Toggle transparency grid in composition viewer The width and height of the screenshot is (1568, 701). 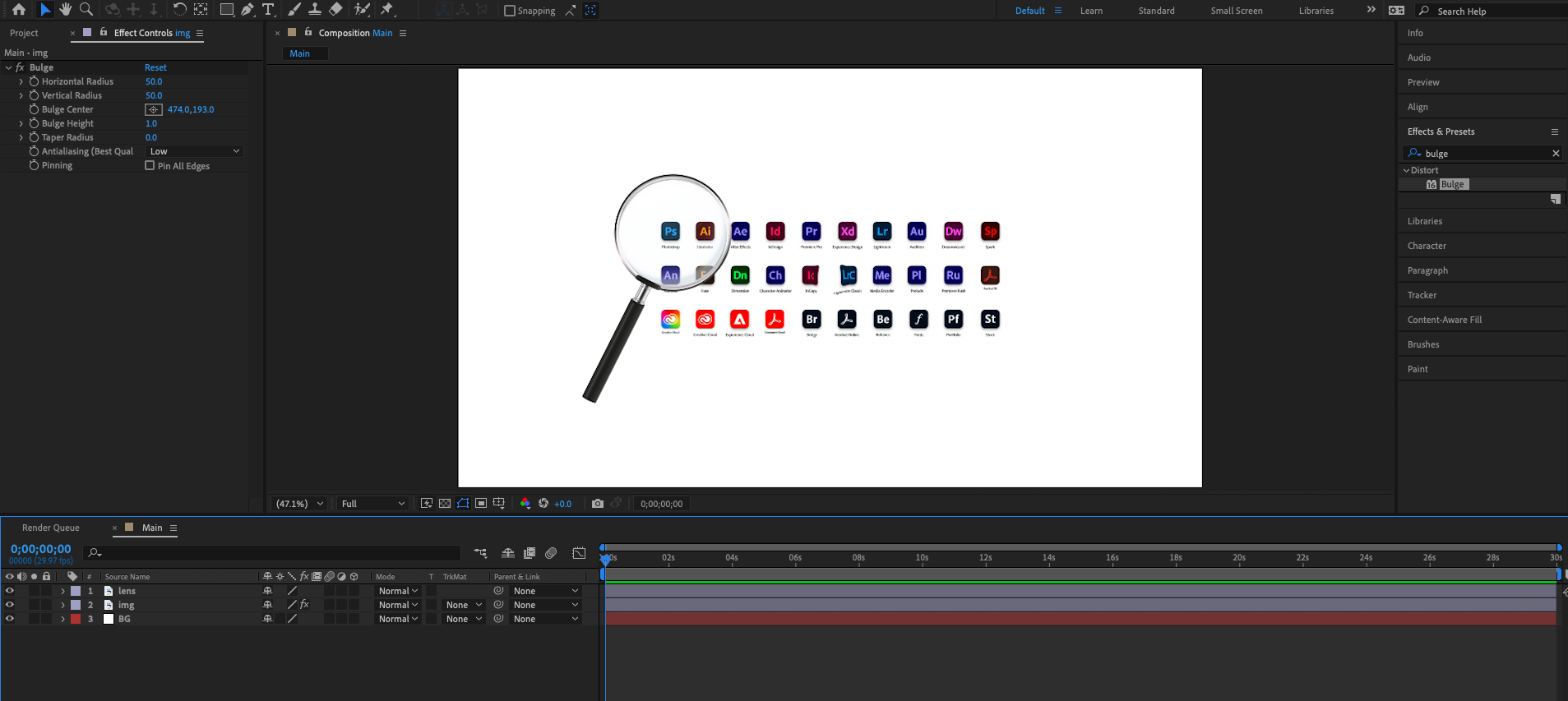click(445, 504)
